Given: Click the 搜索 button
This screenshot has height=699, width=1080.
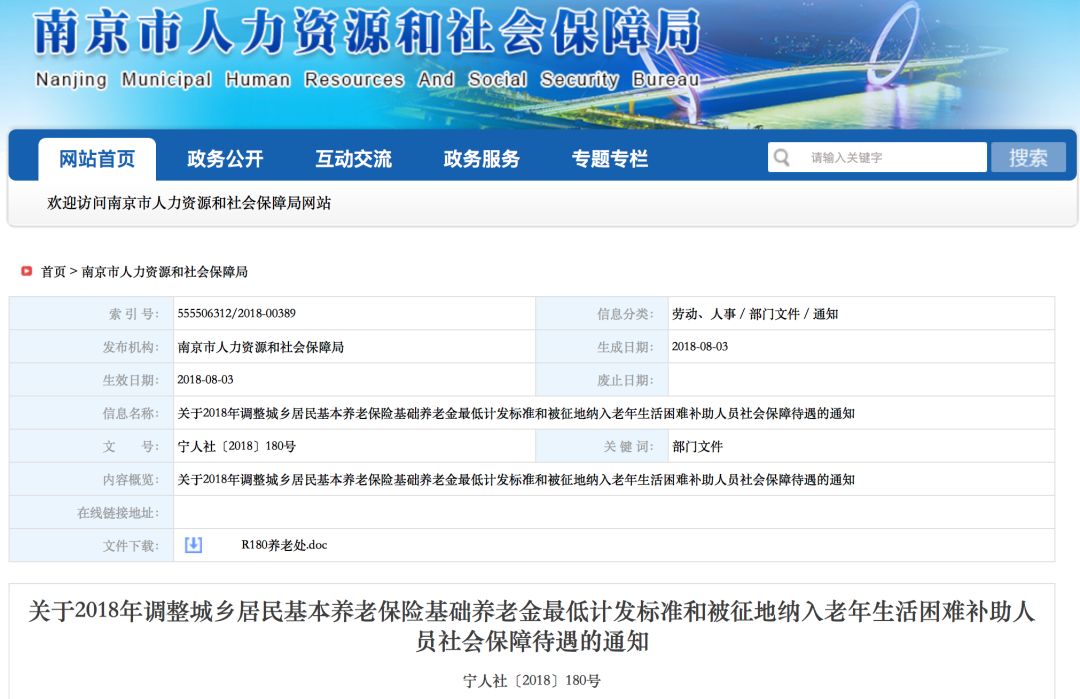Looking at the screenshot, I should [x=1028, y=158].
